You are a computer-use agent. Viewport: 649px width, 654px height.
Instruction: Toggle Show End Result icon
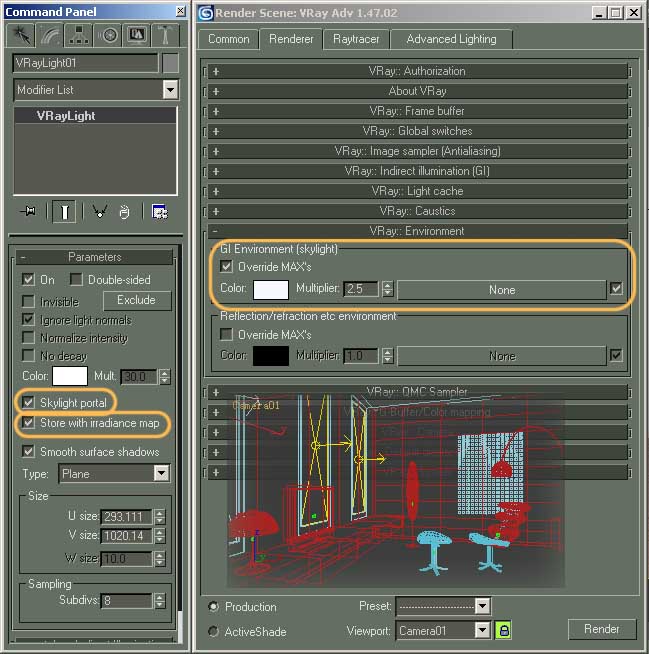click(64, 212)
